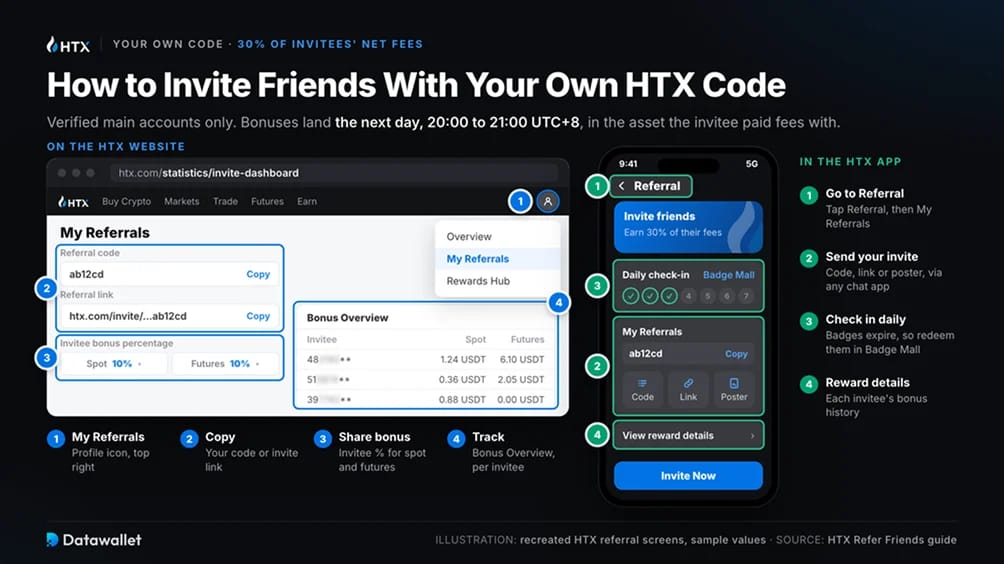Select My Referrals in profile menu
Screen dimensions: 1004x564
pos(498,259)
